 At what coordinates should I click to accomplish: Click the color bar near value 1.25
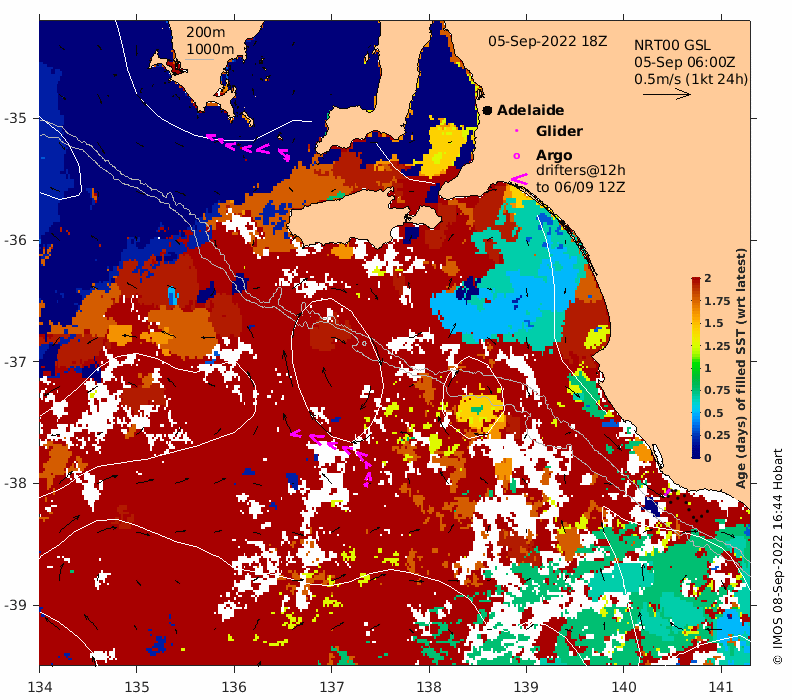(696, 346)
